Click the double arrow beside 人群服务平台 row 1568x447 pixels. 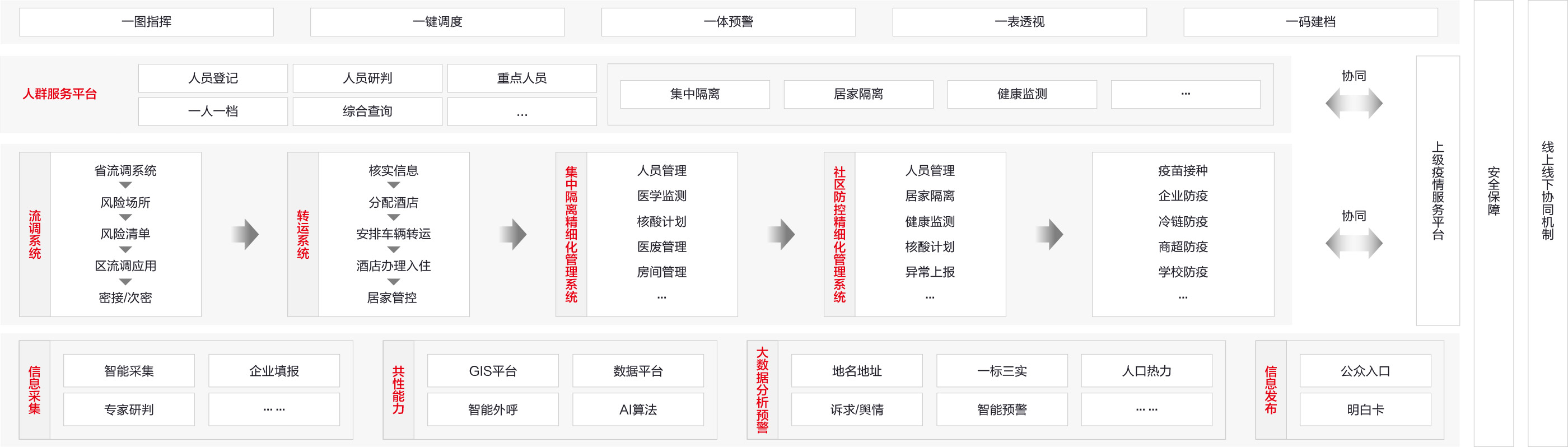[x=1354, y=103]
